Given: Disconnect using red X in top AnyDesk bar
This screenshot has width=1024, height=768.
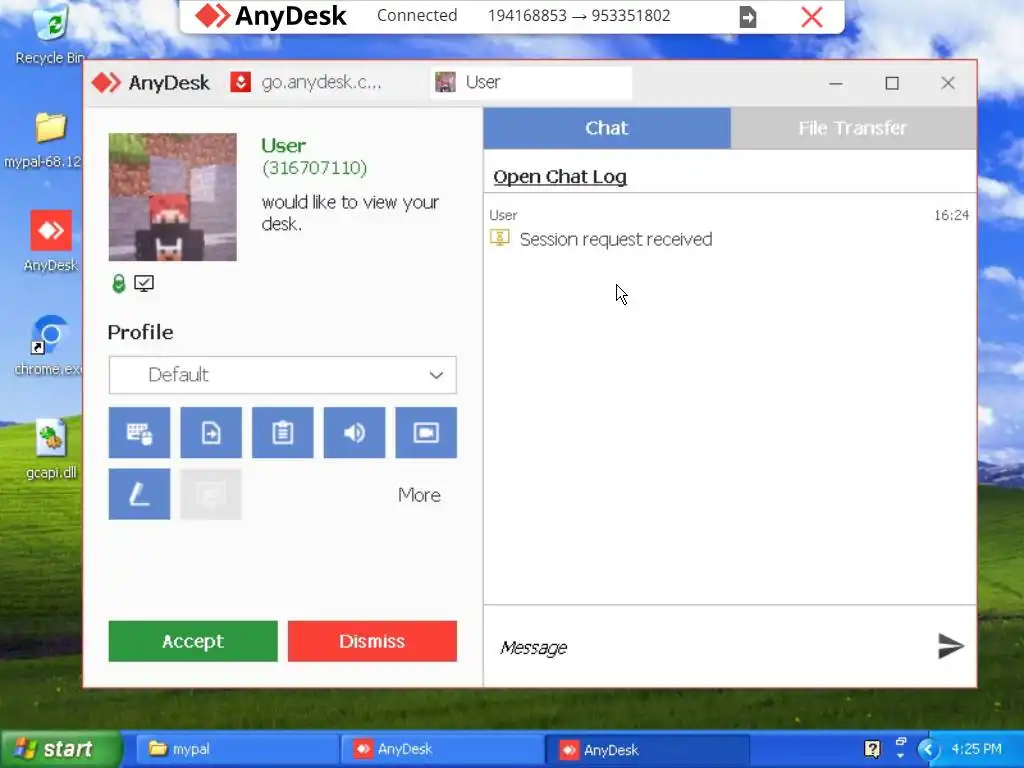Looking at the screenshot, I should tap(812, 16).
